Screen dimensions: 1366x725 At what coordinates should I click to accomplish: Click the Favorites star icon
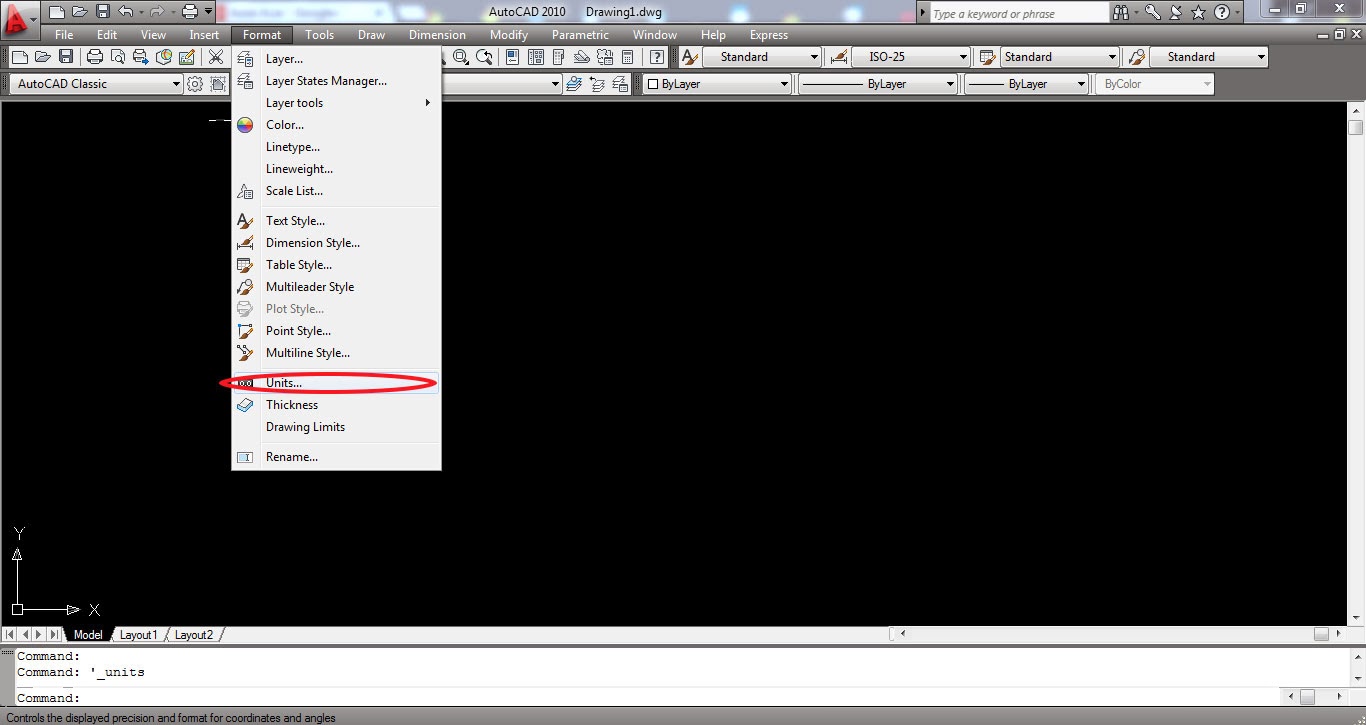pos(1199,12)
